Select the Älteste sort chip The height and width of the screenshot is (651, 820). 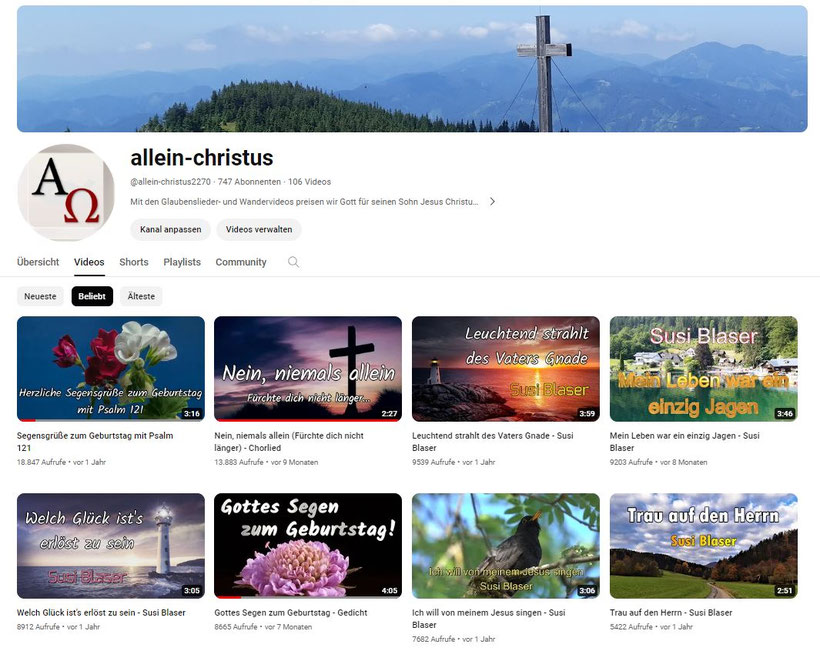pyautogui.click(x=141, y=296)
